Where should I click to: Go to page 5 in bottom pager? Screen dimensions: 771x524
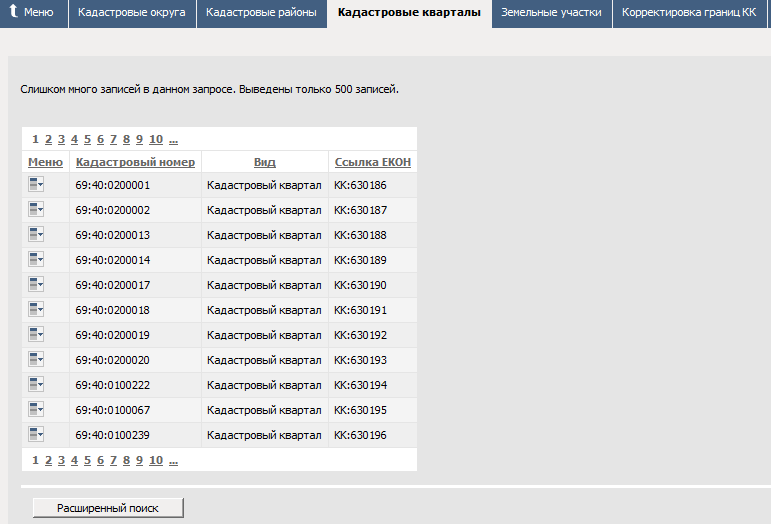pos(88,460)
